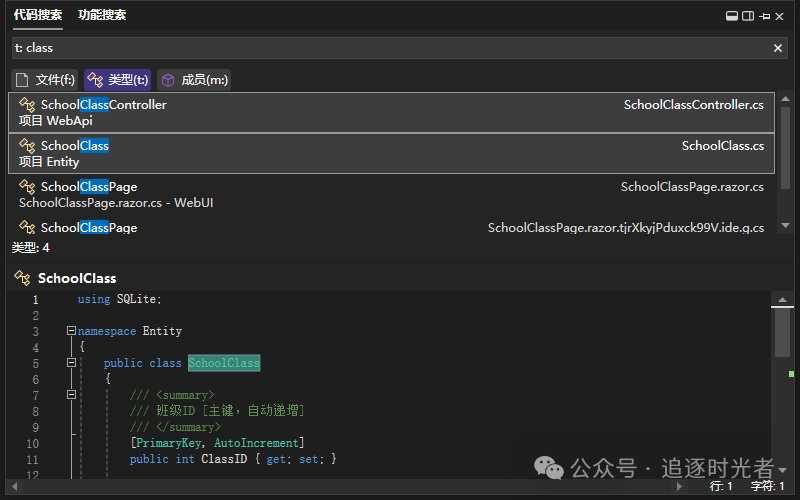
Task: Toggle the 成员(m:) filter
Action: tap(194, 80)
